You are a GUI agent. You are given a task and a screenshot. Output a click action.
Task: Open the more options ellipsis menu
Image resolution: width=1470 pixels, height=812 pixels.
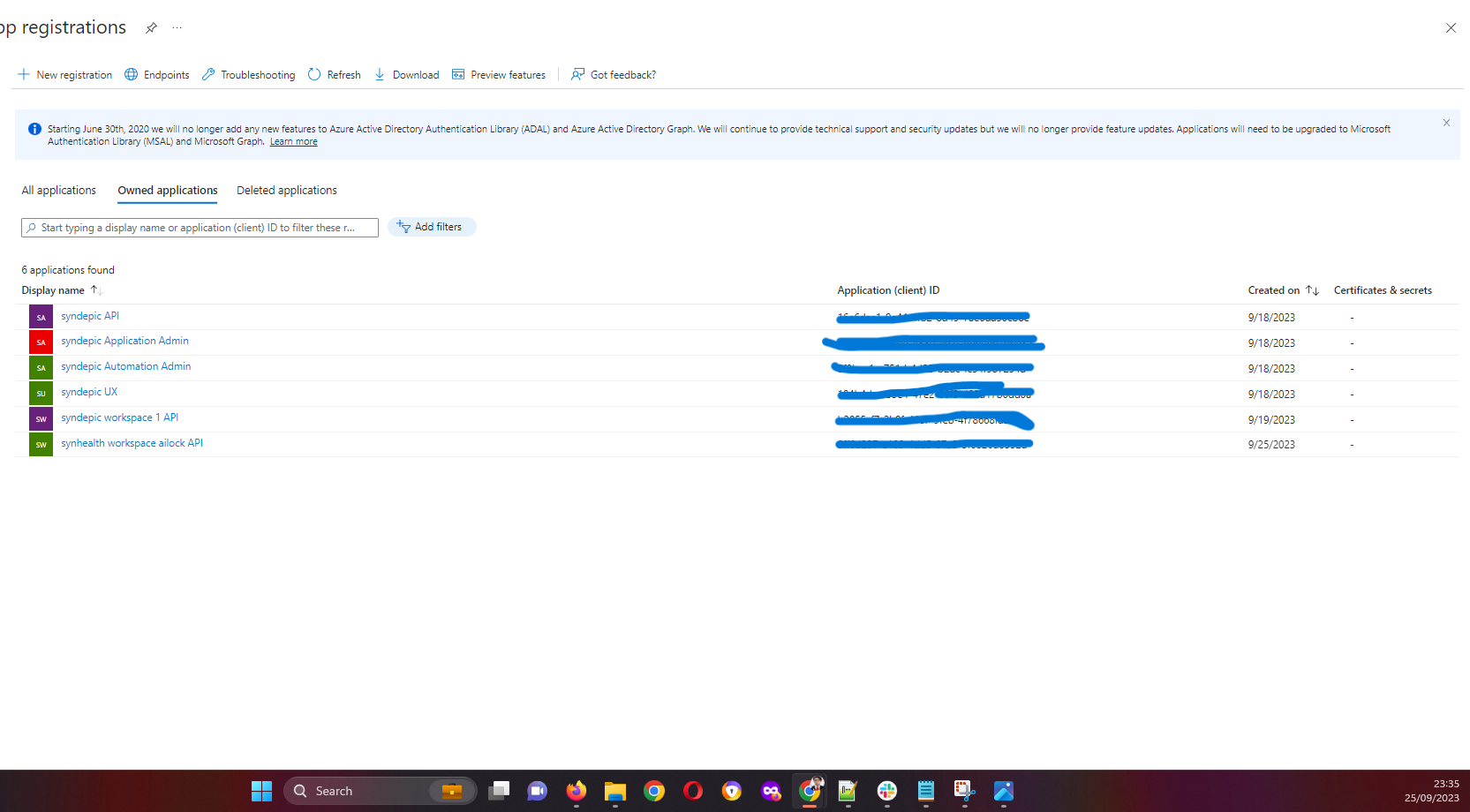click(x=177, y=27)
